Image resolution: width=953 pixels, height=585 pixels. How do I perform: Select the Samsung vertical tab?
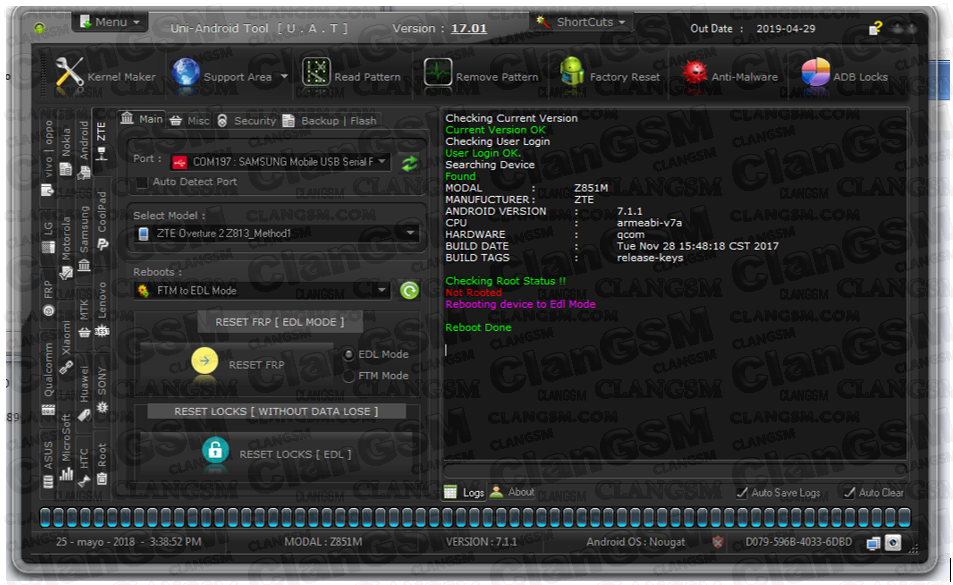click(84, 239)
